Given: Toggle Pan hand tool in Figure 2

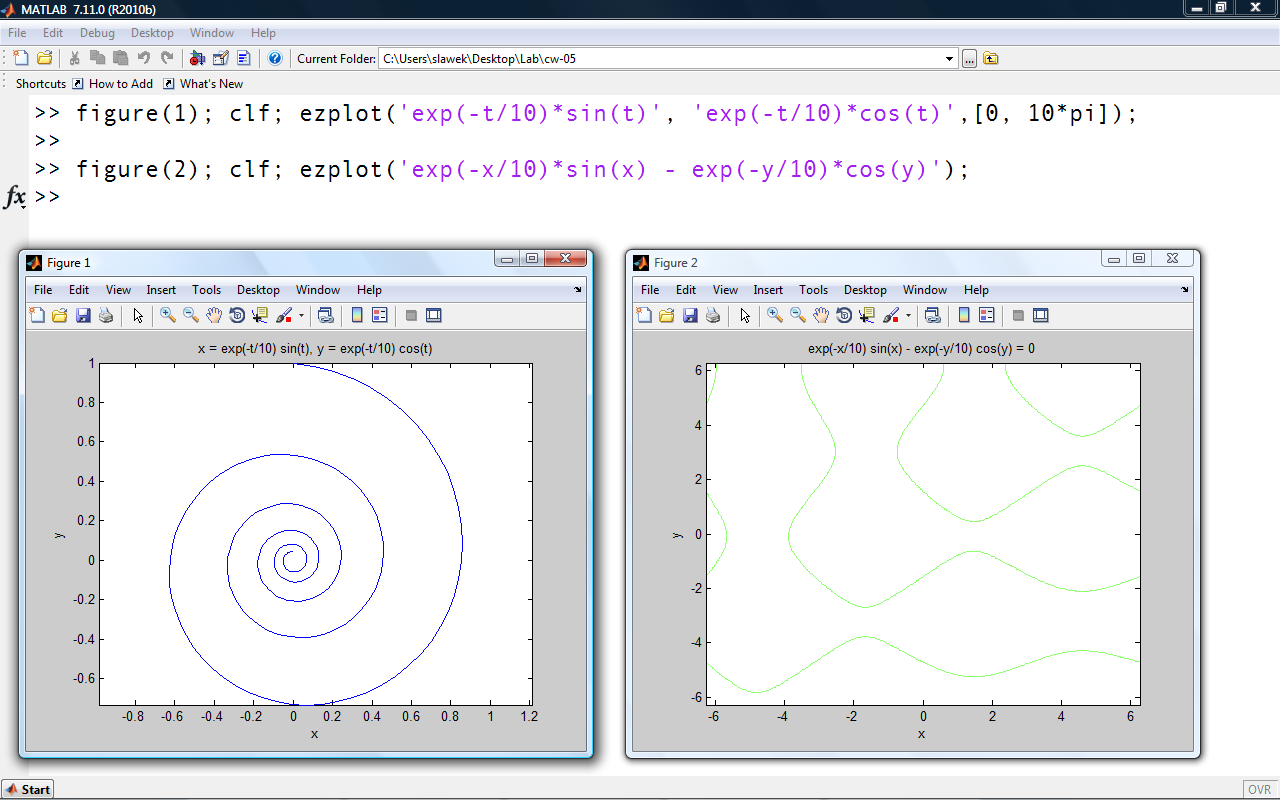Looking at the screenshot, I should coord(821,316).
